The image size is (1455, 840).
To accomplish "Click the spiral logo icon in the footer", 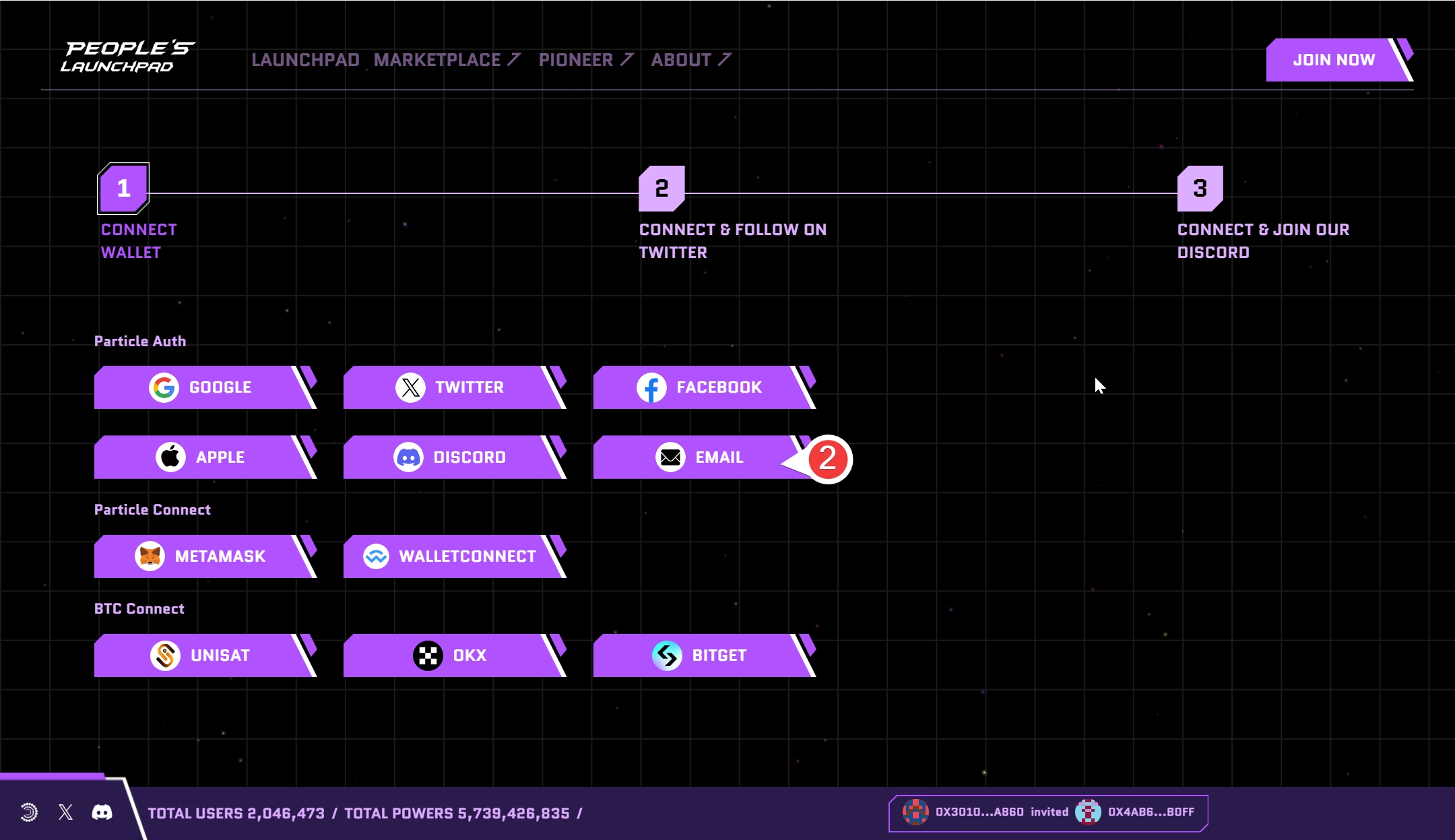I will tap(29, 812).
